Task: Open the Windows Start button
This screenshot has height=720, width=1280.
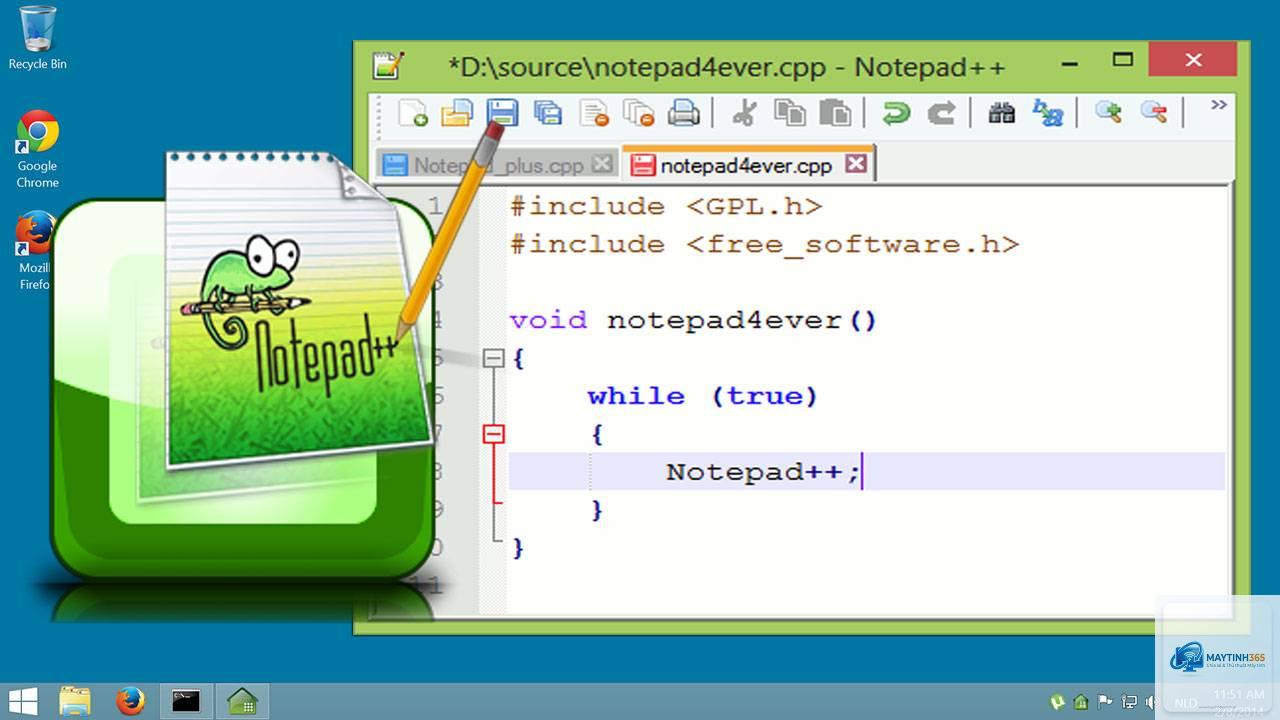Action: pos(23,701)
